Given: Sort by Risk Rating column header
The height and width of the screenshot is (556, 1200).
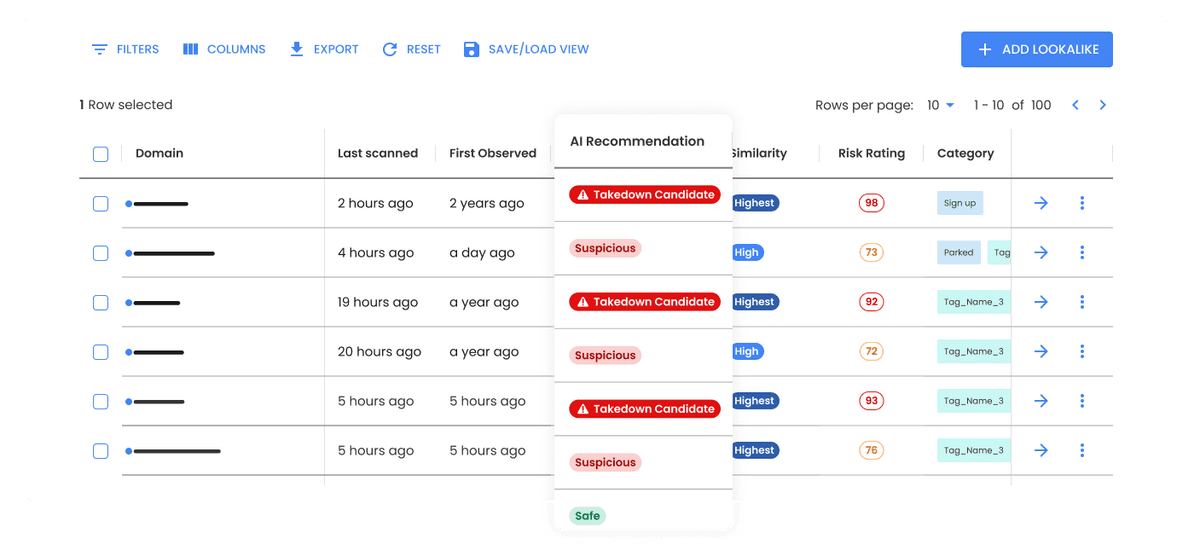Looking at the screenshot, I should (x=871, y=153).
